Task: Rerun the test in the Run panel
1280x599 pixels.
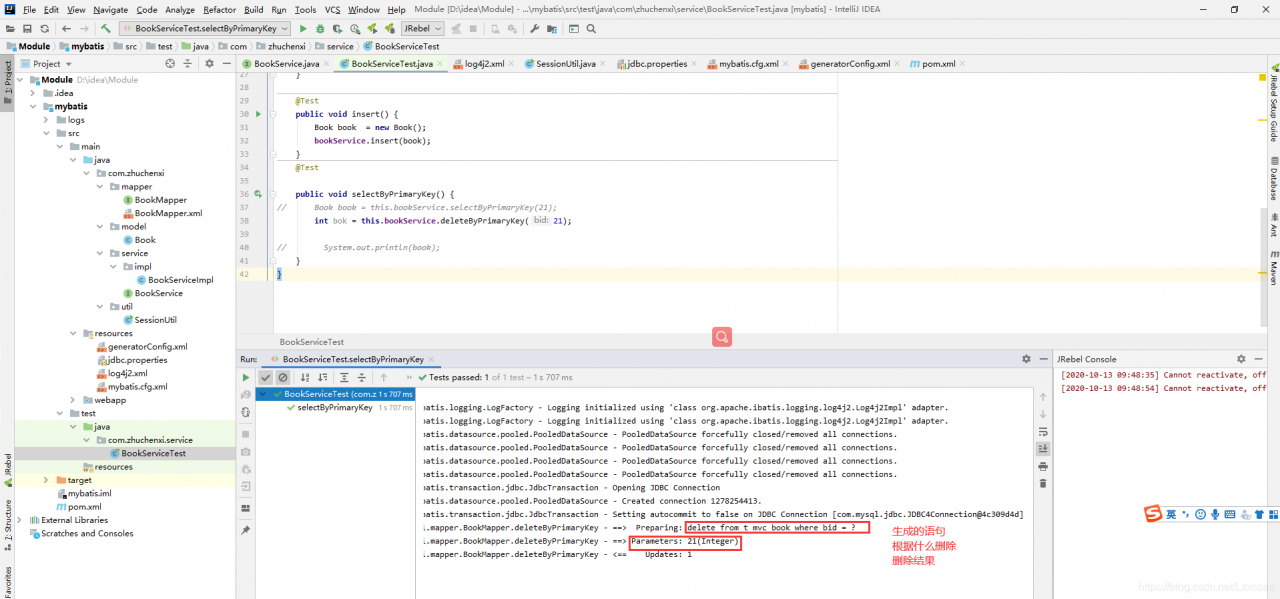Action: coord(246,378)
